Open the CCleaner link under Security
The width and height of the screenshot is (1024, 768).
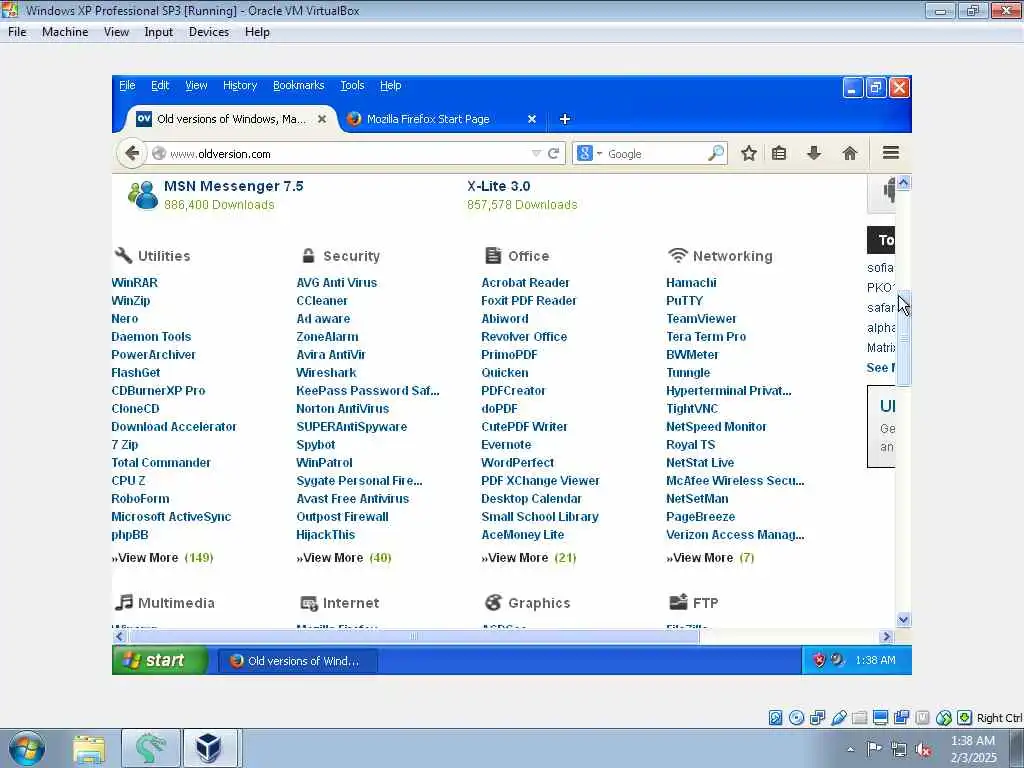(x=322, y=301)
